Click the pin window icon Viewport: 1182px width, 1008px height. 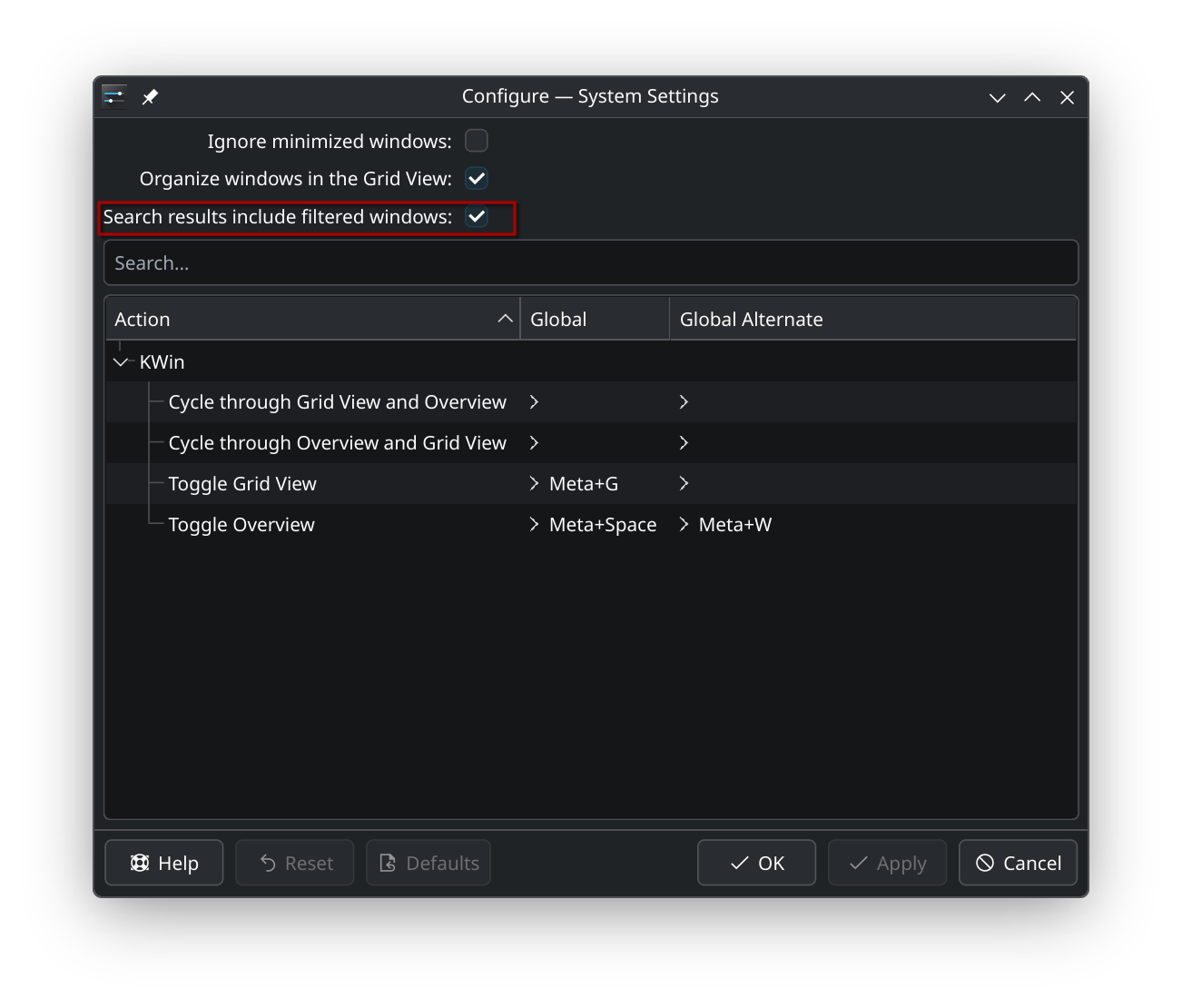[151, 96]
